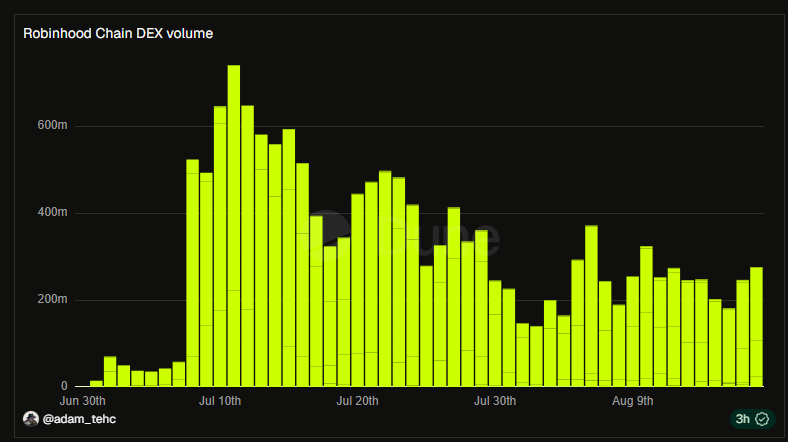The height and width of the screenshot is (442, 788).
Task: Open the Robinhood Chain DEX volume title
Action: pyautogui.click(x=118, y=34)
